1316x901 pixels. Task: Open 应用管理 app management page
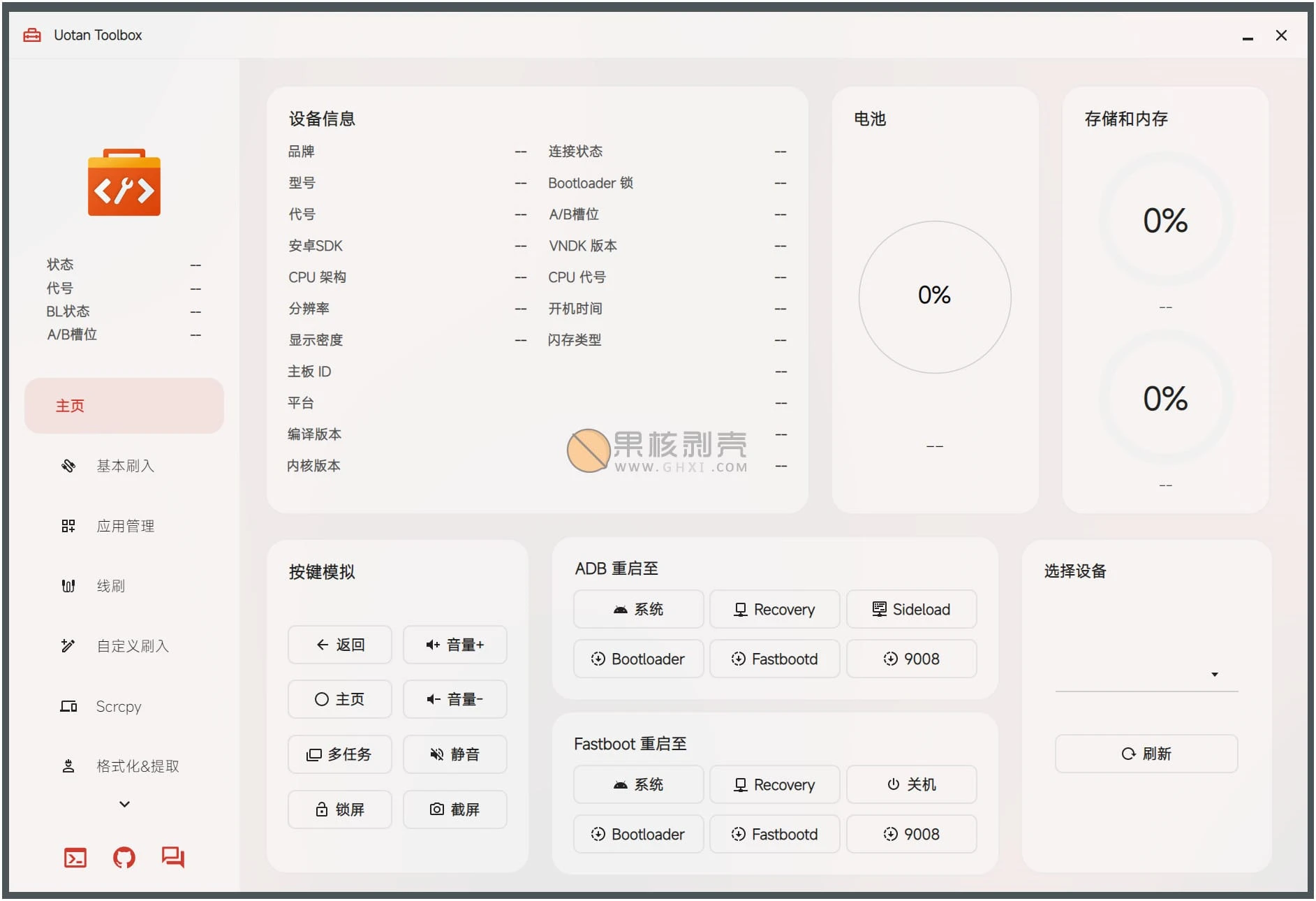tap(124, 526)
